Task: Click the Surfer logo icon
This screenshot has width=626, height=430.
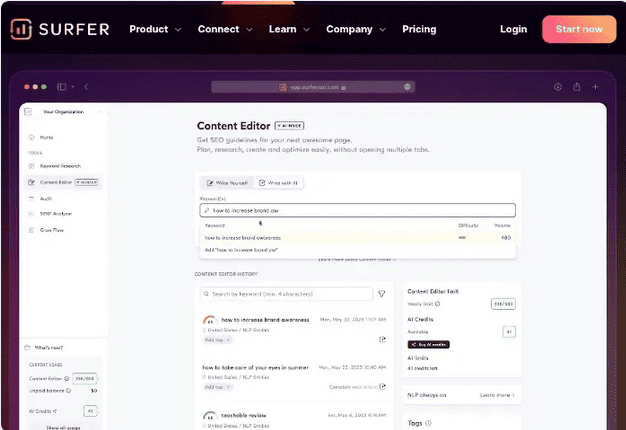Action: 21,29
